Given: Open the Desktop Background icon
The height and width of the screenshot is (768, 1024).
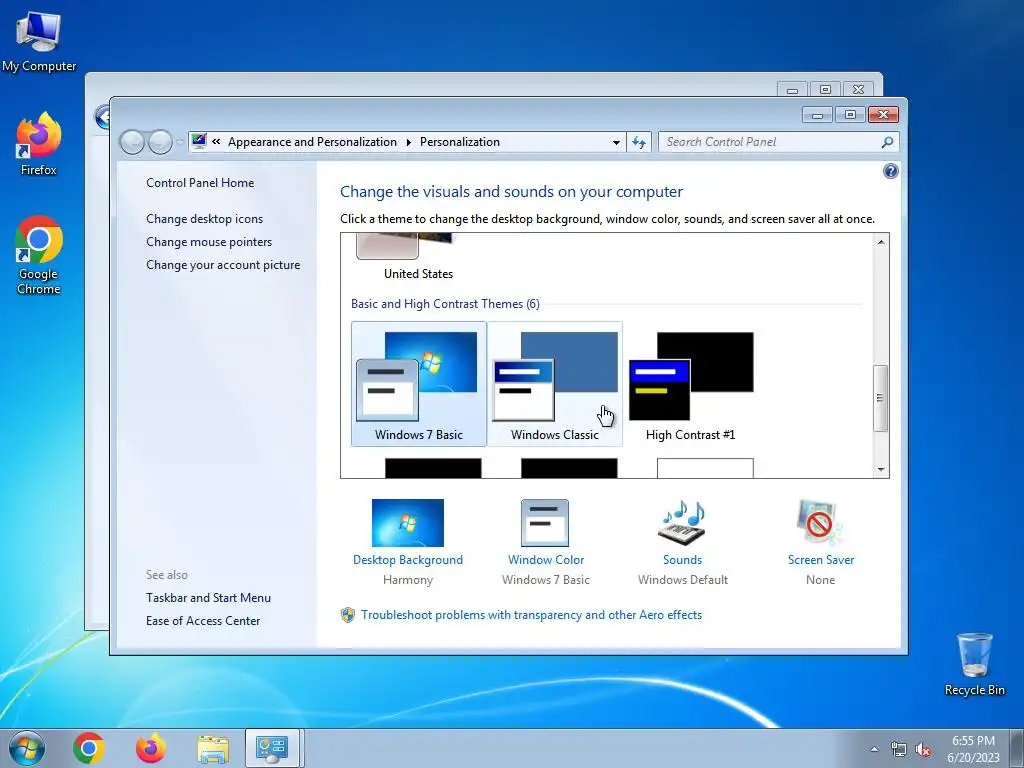Looking at the screenshot, I should point(408,522).
